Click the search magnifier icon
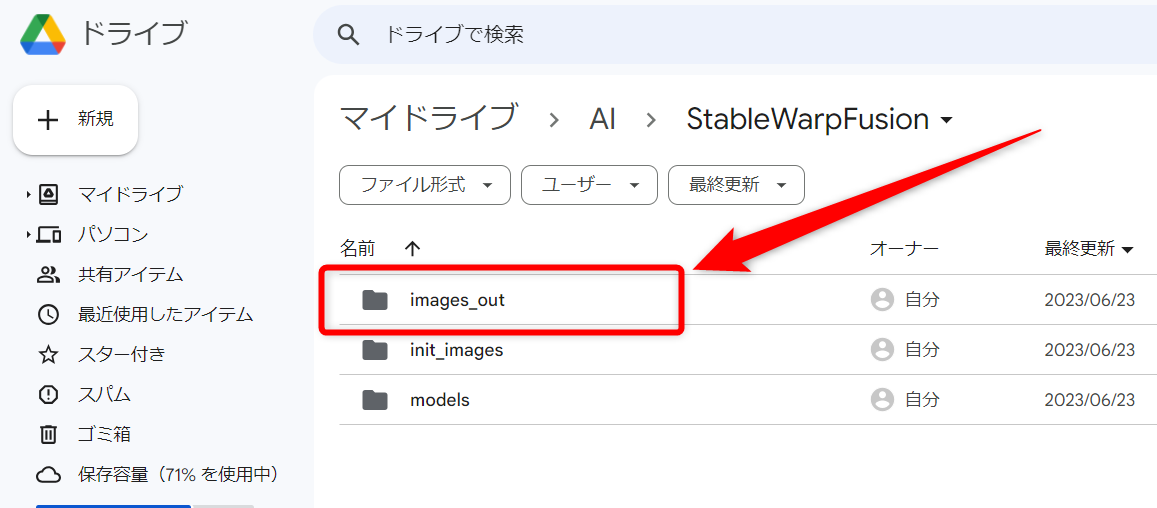Screen dimensions: 1157x508 coord(348,34)
